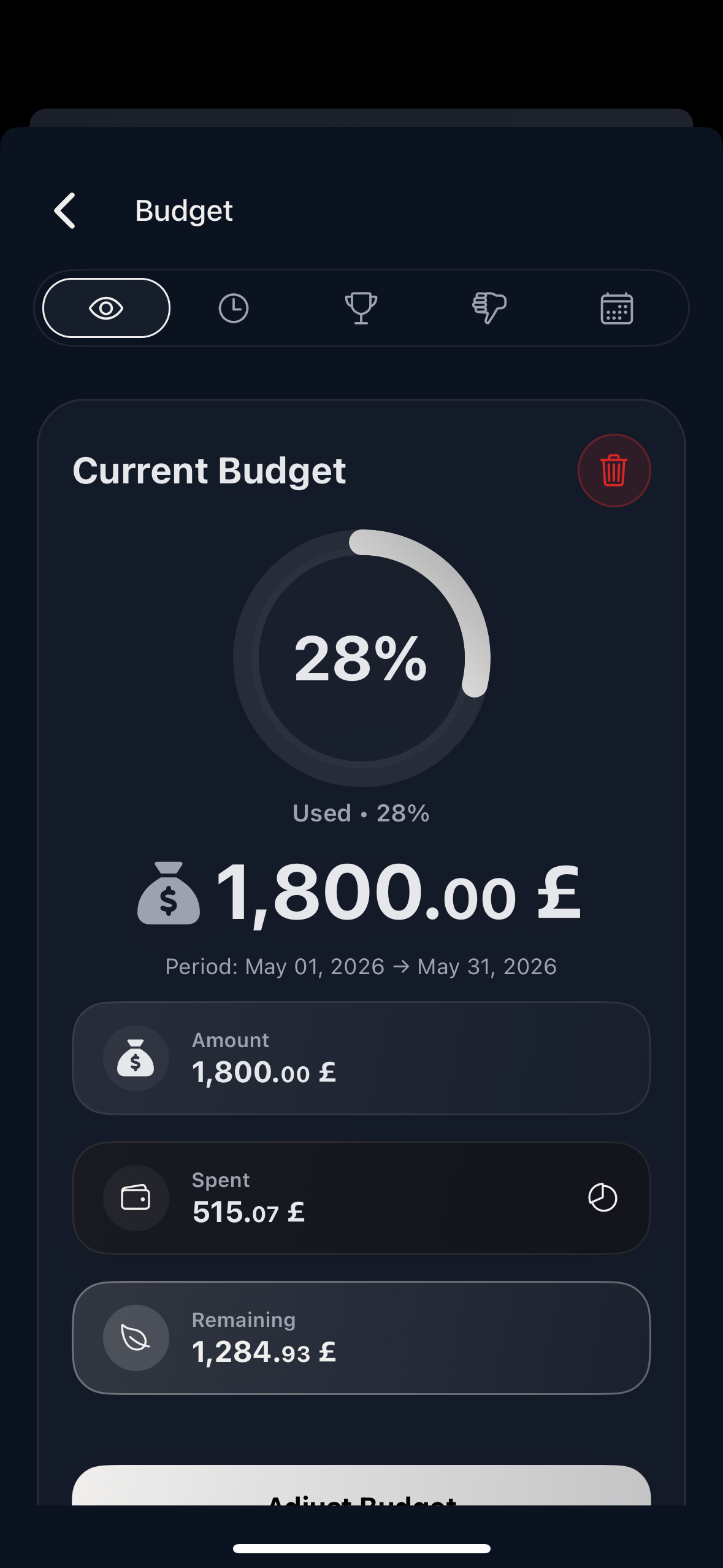The width and height of the screenshot is (723, 1568).
Task: Tap the Used 28% label
Action: [361, 813]
